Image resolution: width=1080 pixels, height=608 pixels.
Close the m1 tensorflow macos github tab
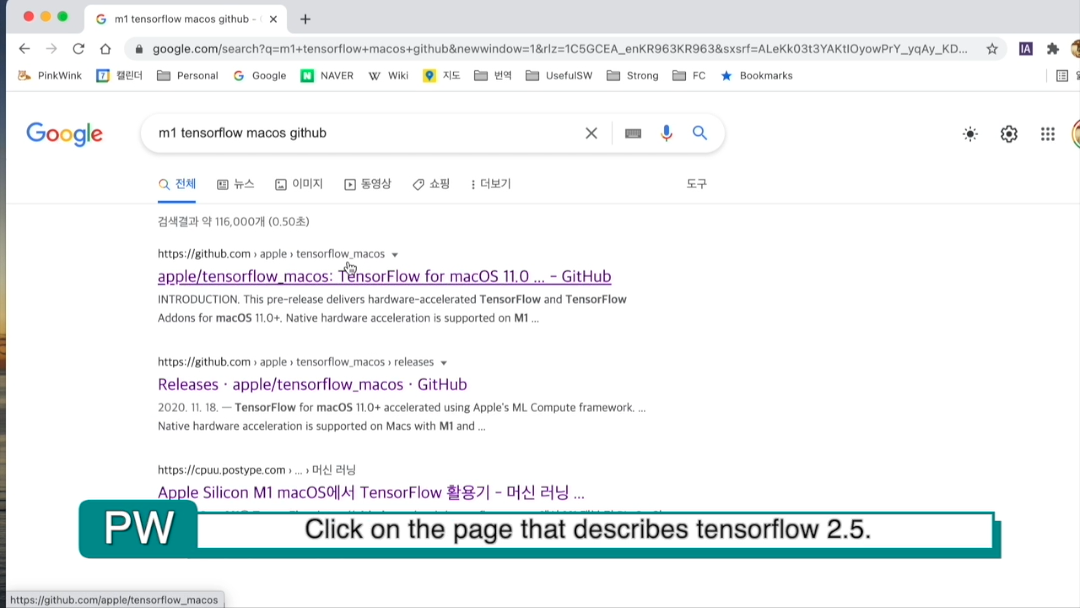point(273,19)
